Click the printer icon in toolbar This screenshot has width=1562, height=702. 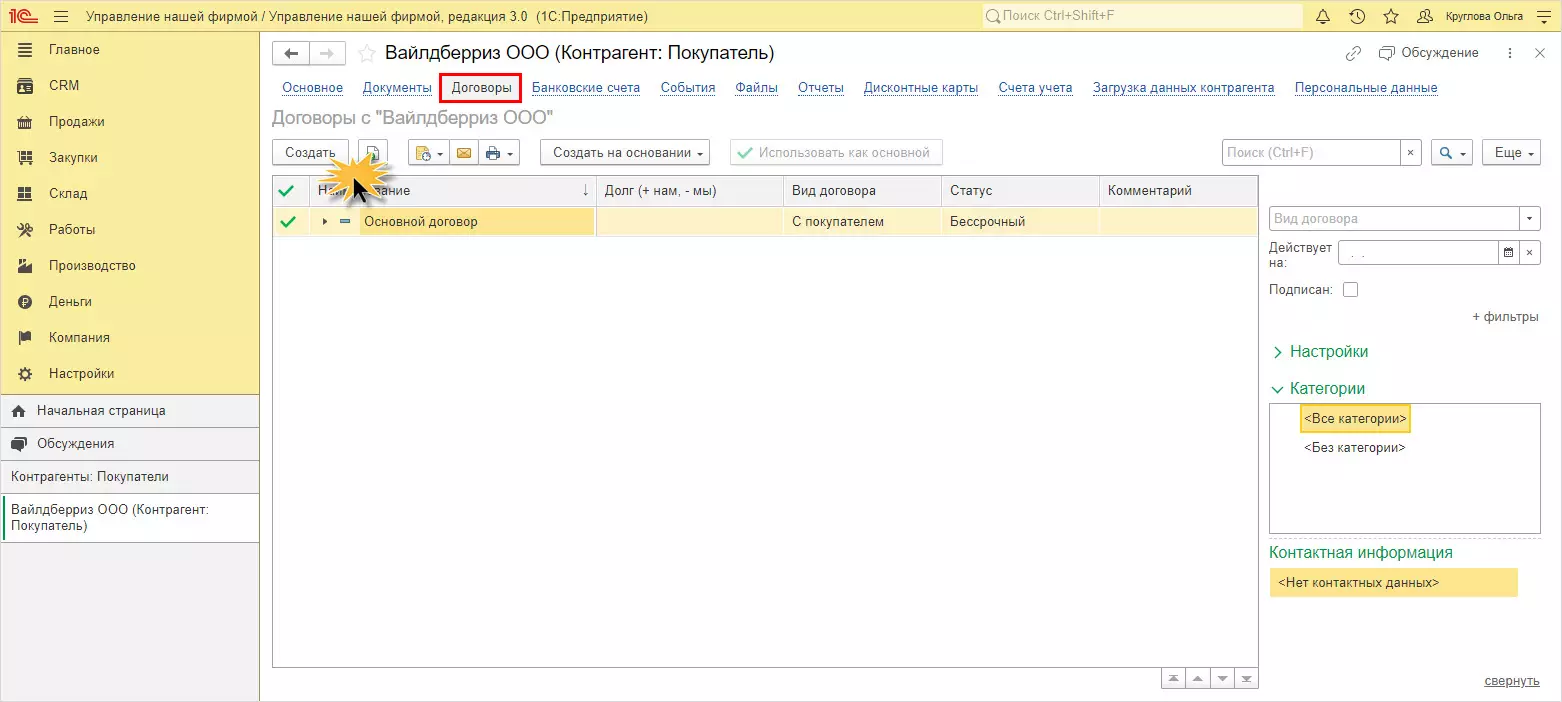pos(492,153)
